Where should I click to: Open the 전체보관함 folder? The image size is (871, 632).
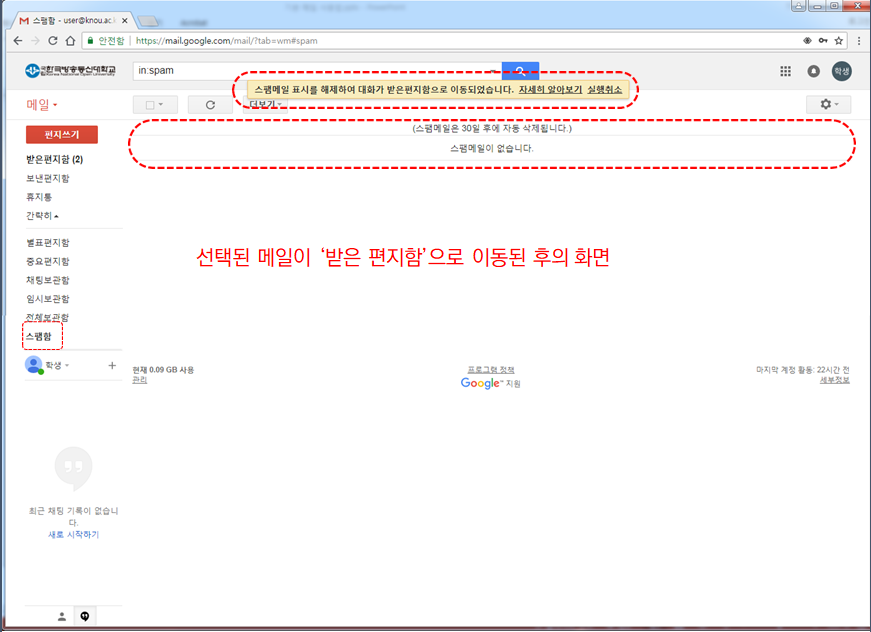tap(48, 318)
